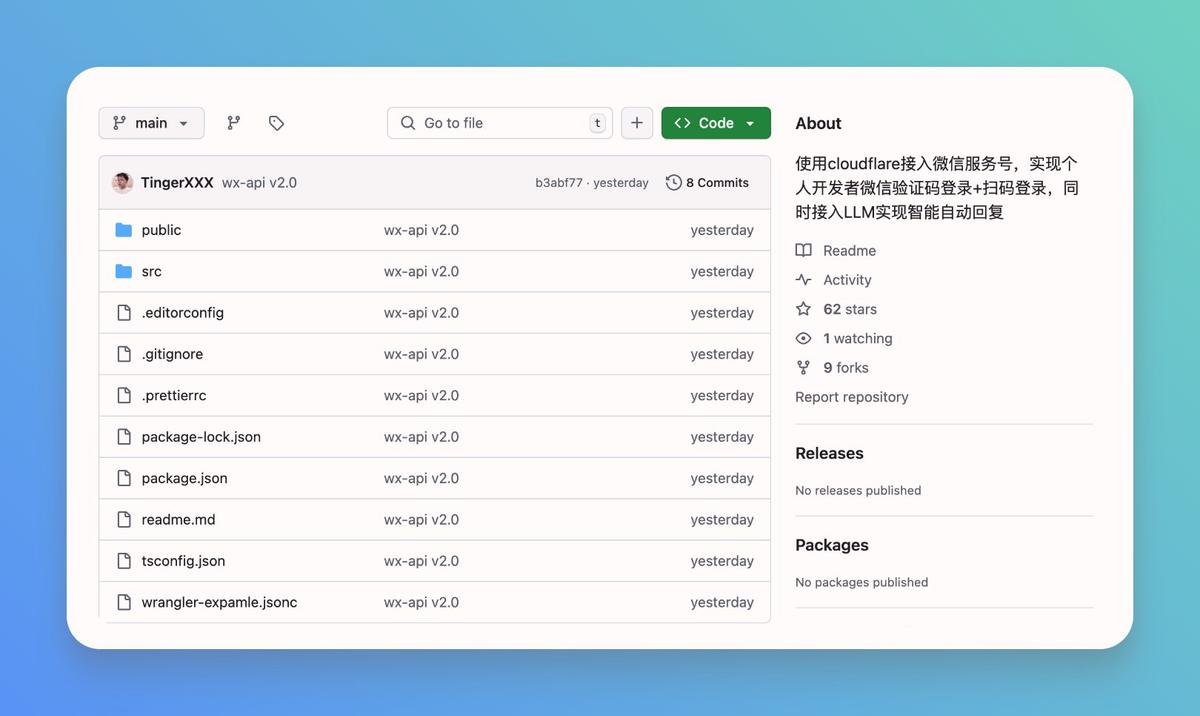The width and height of the screenshot is (1200, 716).
Task: Click the package.json file icon
Action: 124,478
